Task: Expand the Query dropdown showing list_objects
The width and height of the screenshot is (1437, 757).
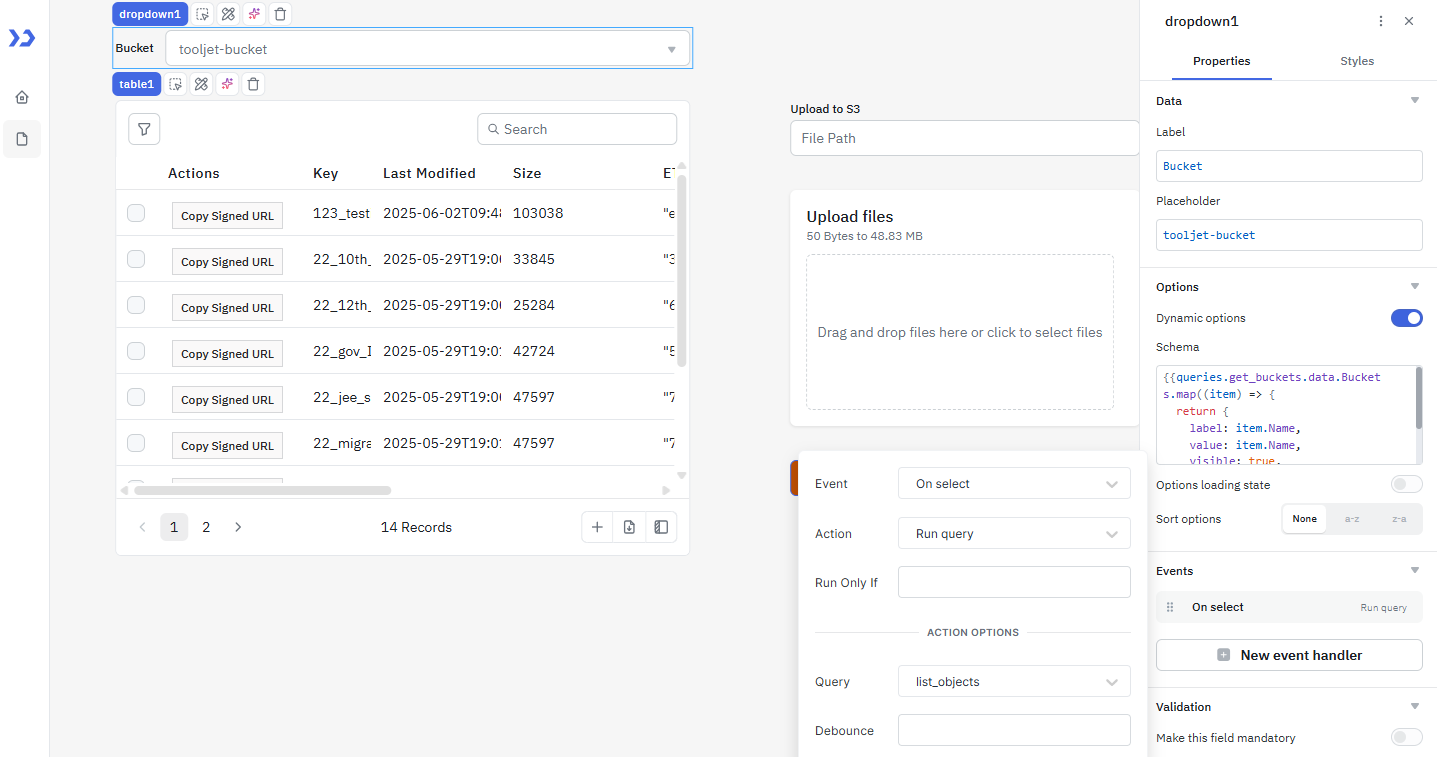Action: pyautogui.click(x=1014, y=682)
